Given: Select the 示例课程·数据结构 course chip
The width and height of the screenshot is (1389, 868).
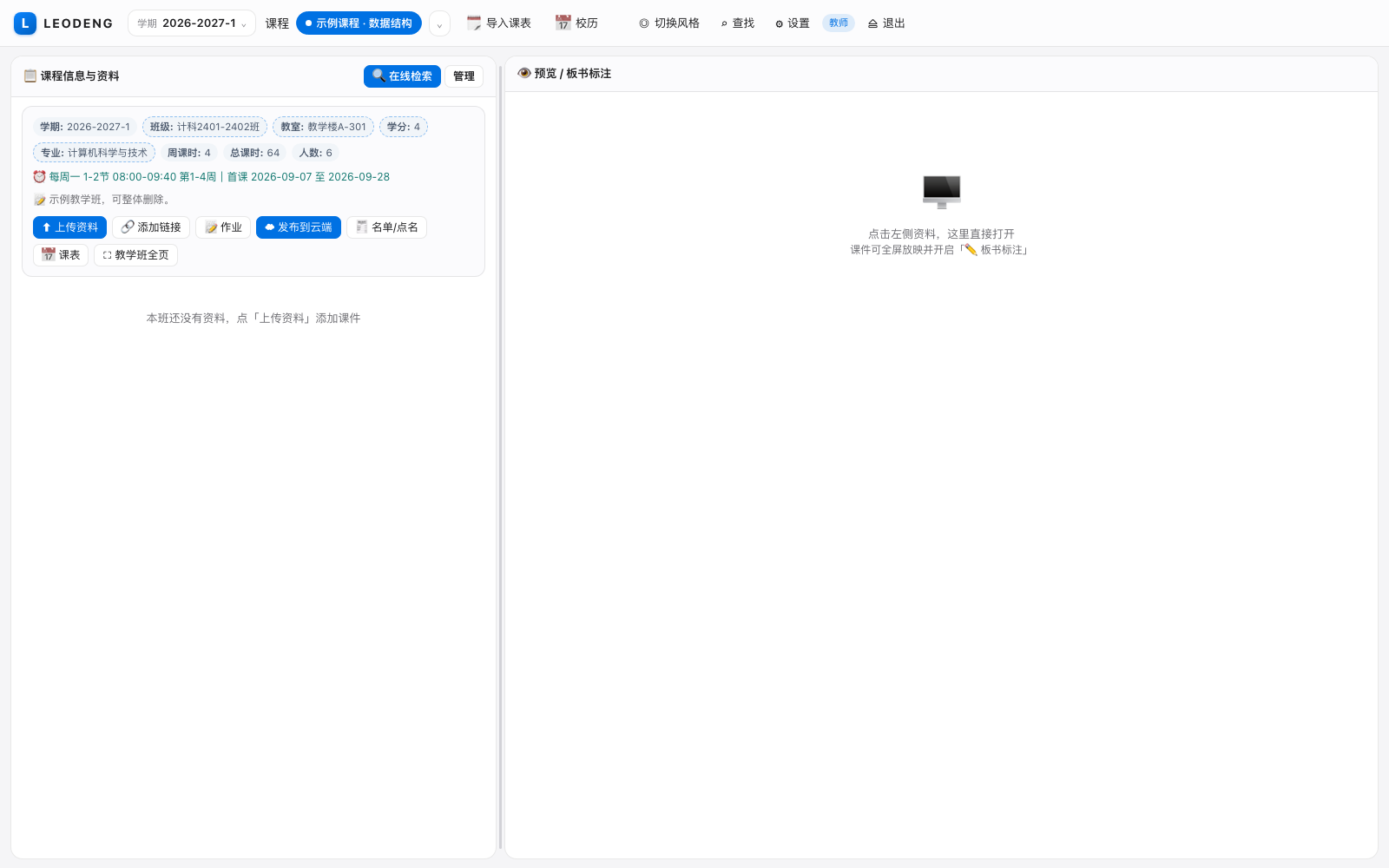Looking at the screenshot, I should [359, 23].
